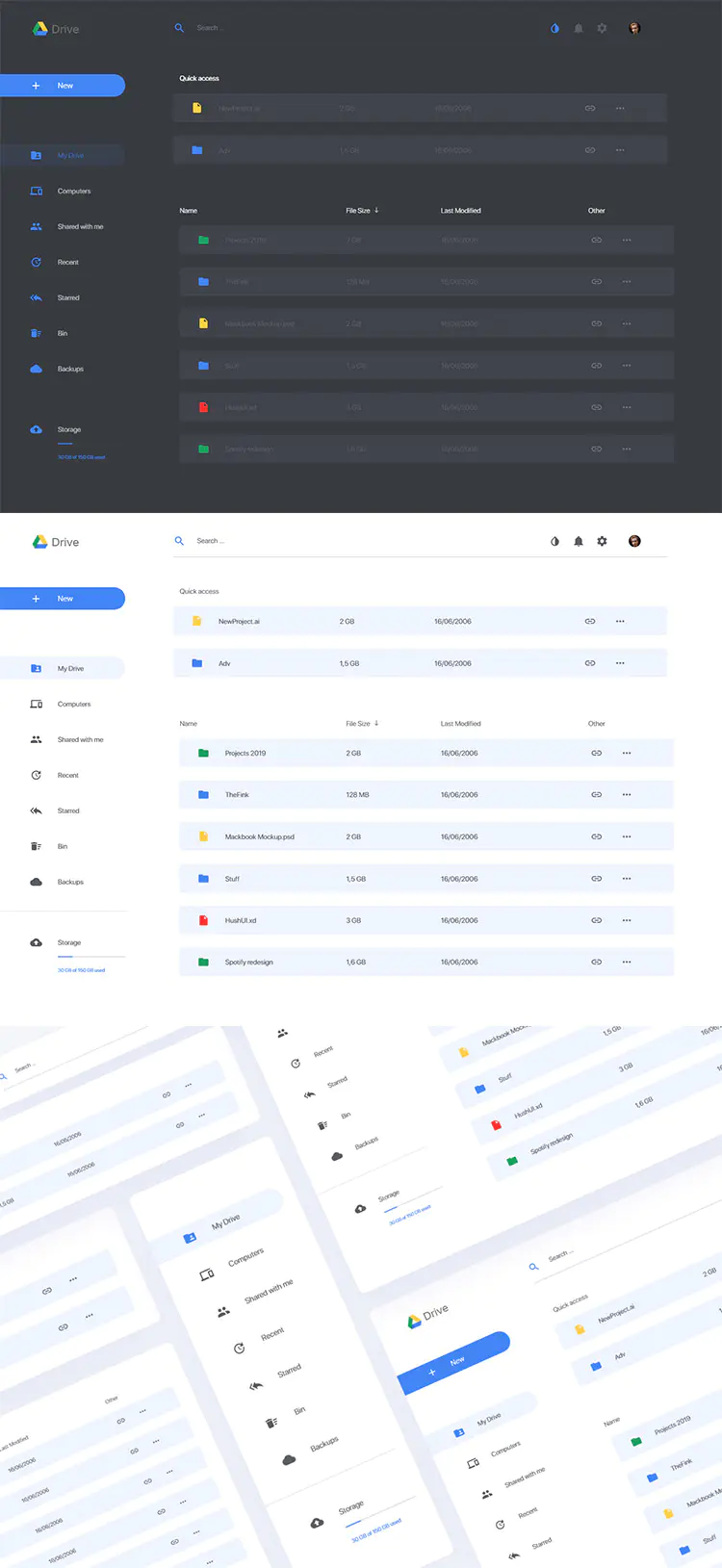
Task: Copy link for Stuff row in light theme
Action: [597, 879]
